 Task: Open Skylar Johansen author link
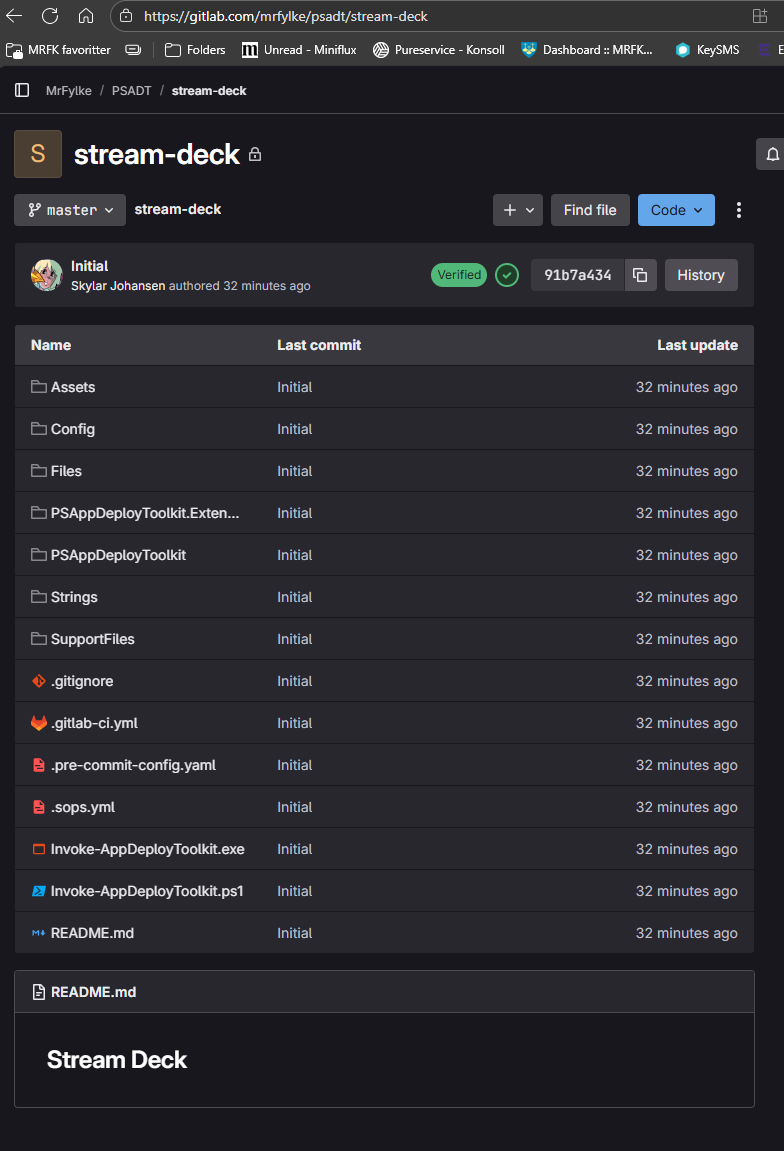pos(118,286)
